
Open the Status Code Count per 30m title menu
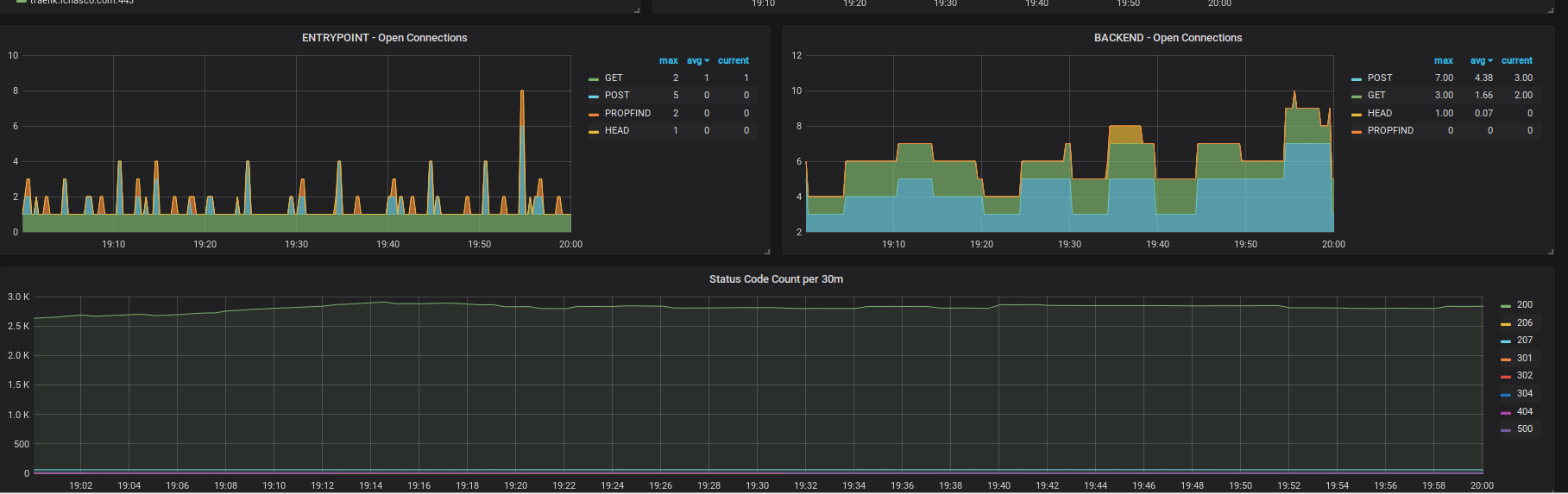776,279
